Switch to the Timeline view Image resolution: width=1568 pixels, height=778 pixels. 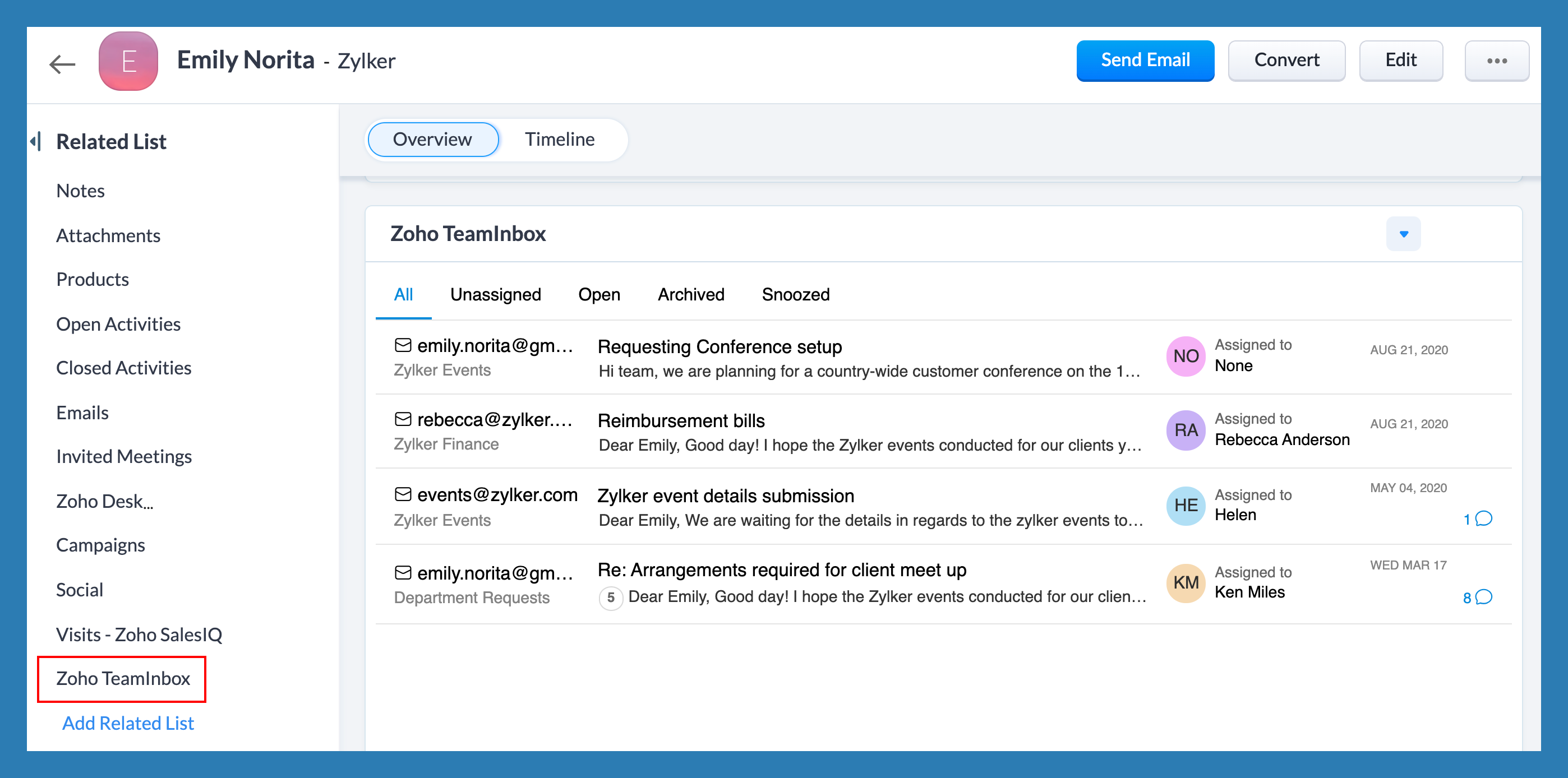[559, 140]
